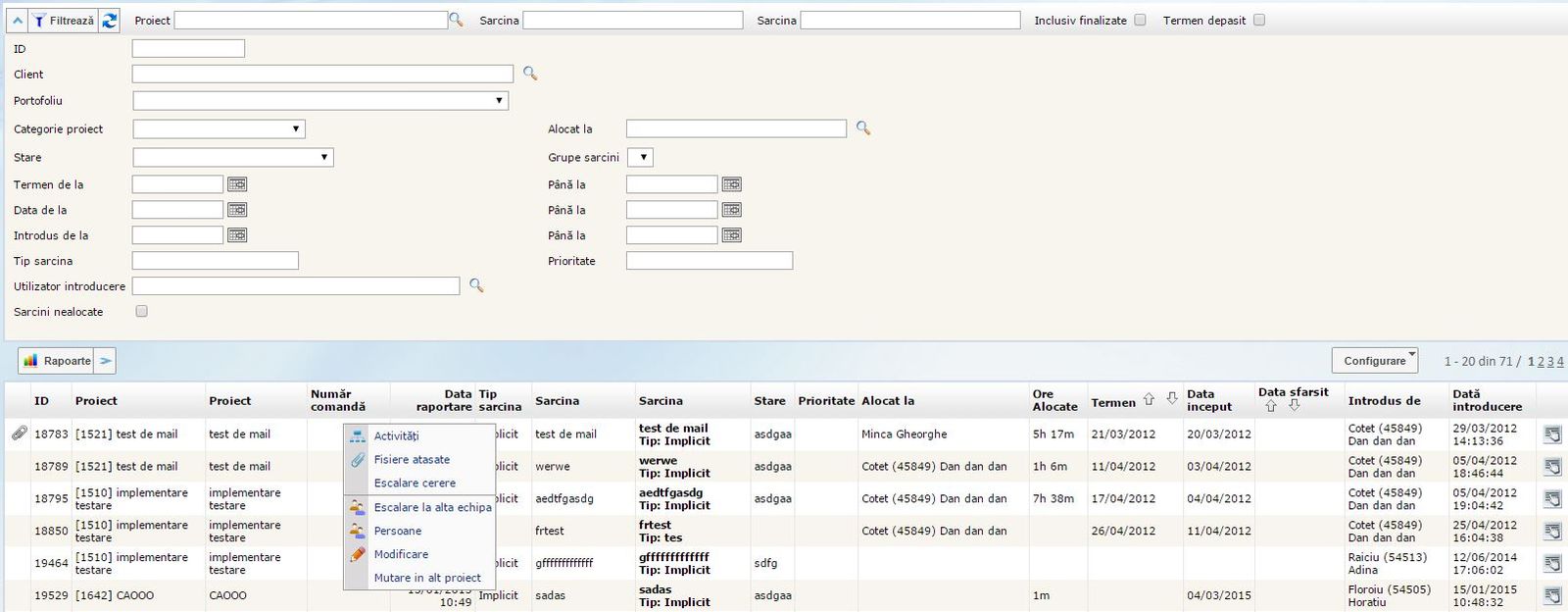Choose Mutare in alt proiect menu entry
This screenshot has height=612, width=1568.
coord(427,579)
